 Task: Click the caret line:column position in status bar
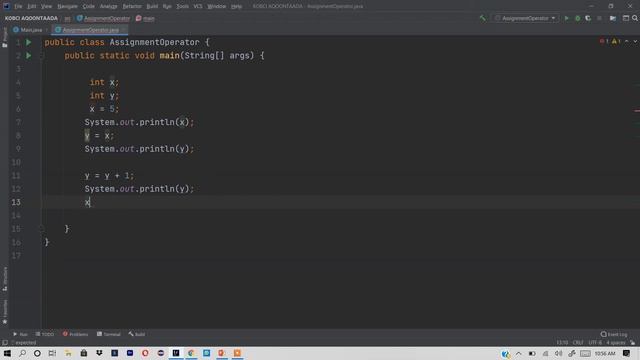(x=562, y=343)
